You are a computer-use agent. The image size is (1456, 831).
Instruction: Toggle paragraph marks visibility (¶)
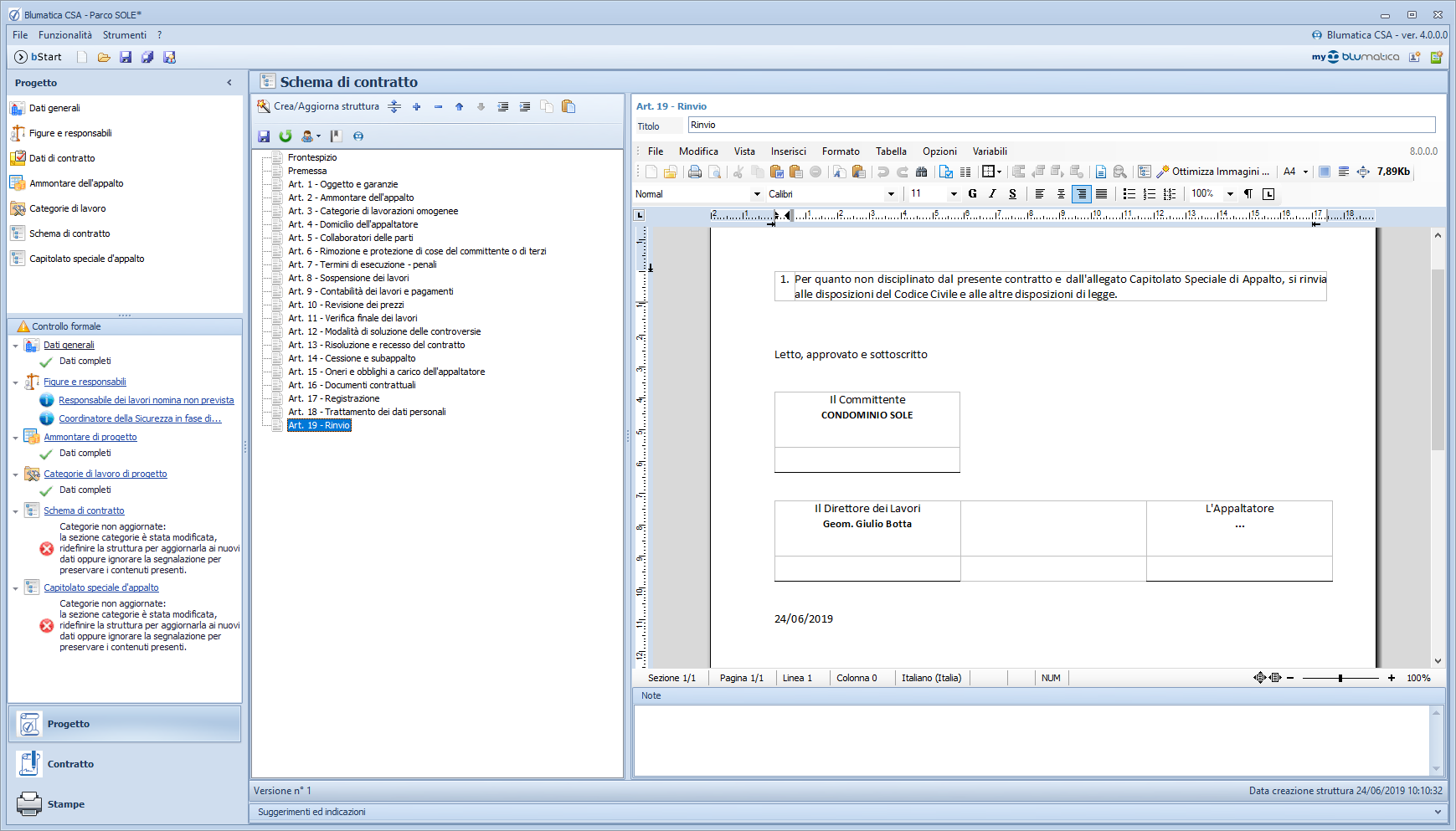click(1248, 193)
